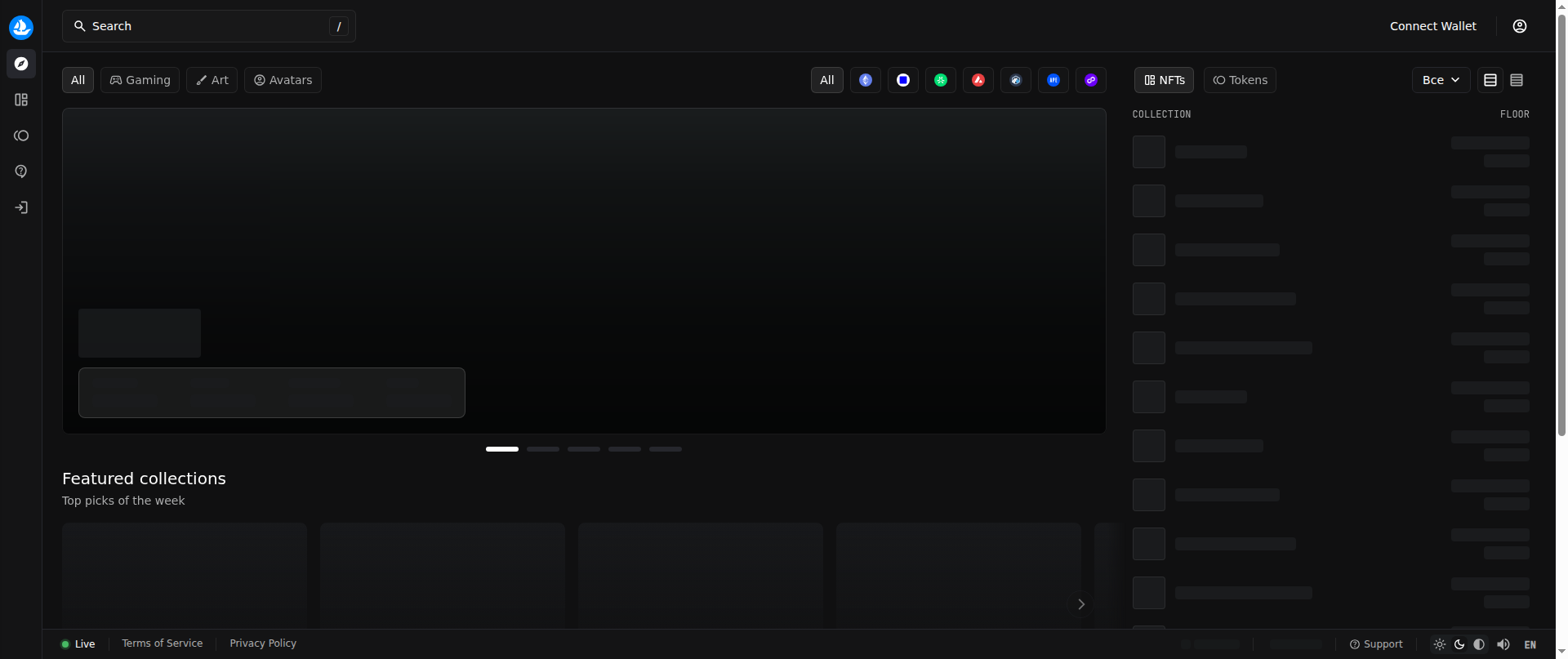Select the Gaming category filter
1568x659 pixels.
coord(140,80)
